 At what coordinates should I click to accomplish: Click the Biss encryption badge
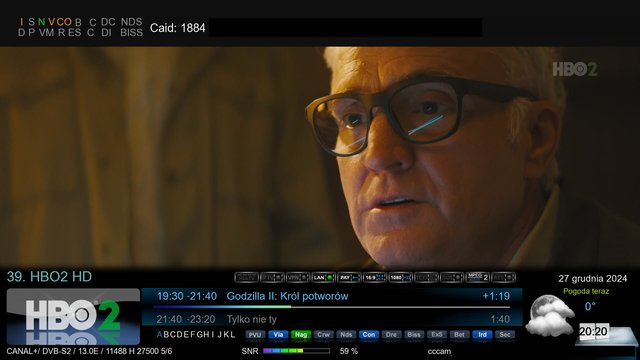coord(414,335)
